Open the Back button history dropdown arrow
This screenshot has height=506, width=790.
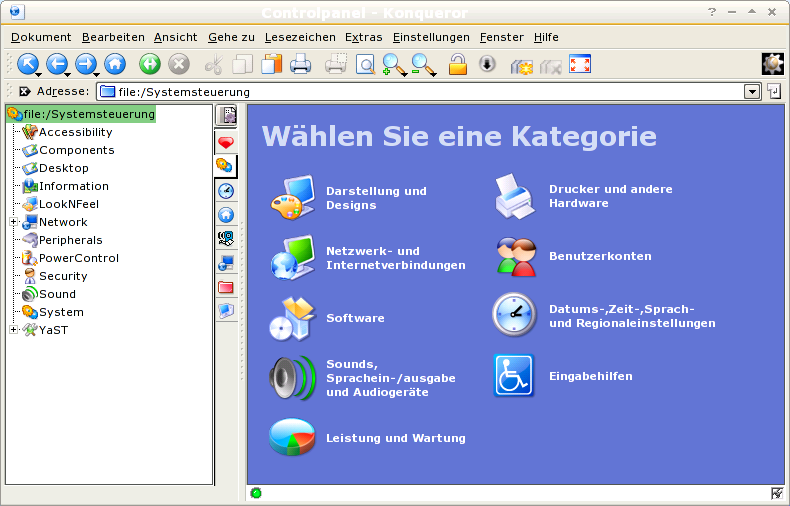point(67,75)
